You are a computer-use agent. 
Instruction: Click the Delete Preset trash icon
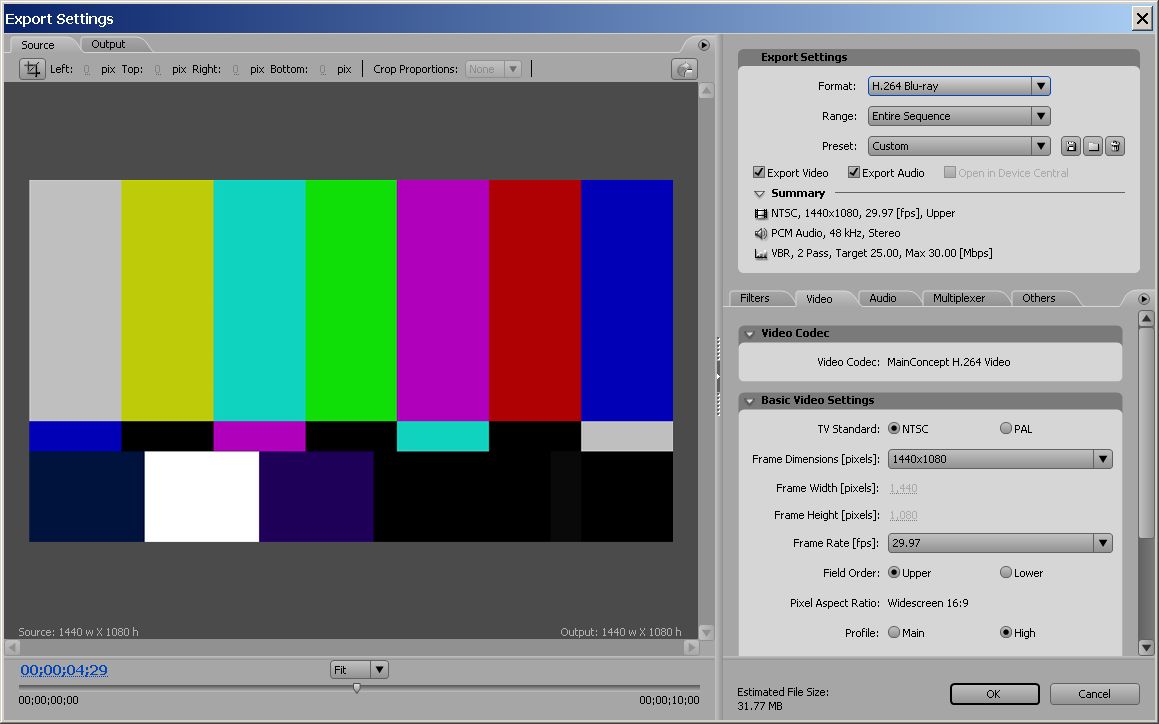1115,146
